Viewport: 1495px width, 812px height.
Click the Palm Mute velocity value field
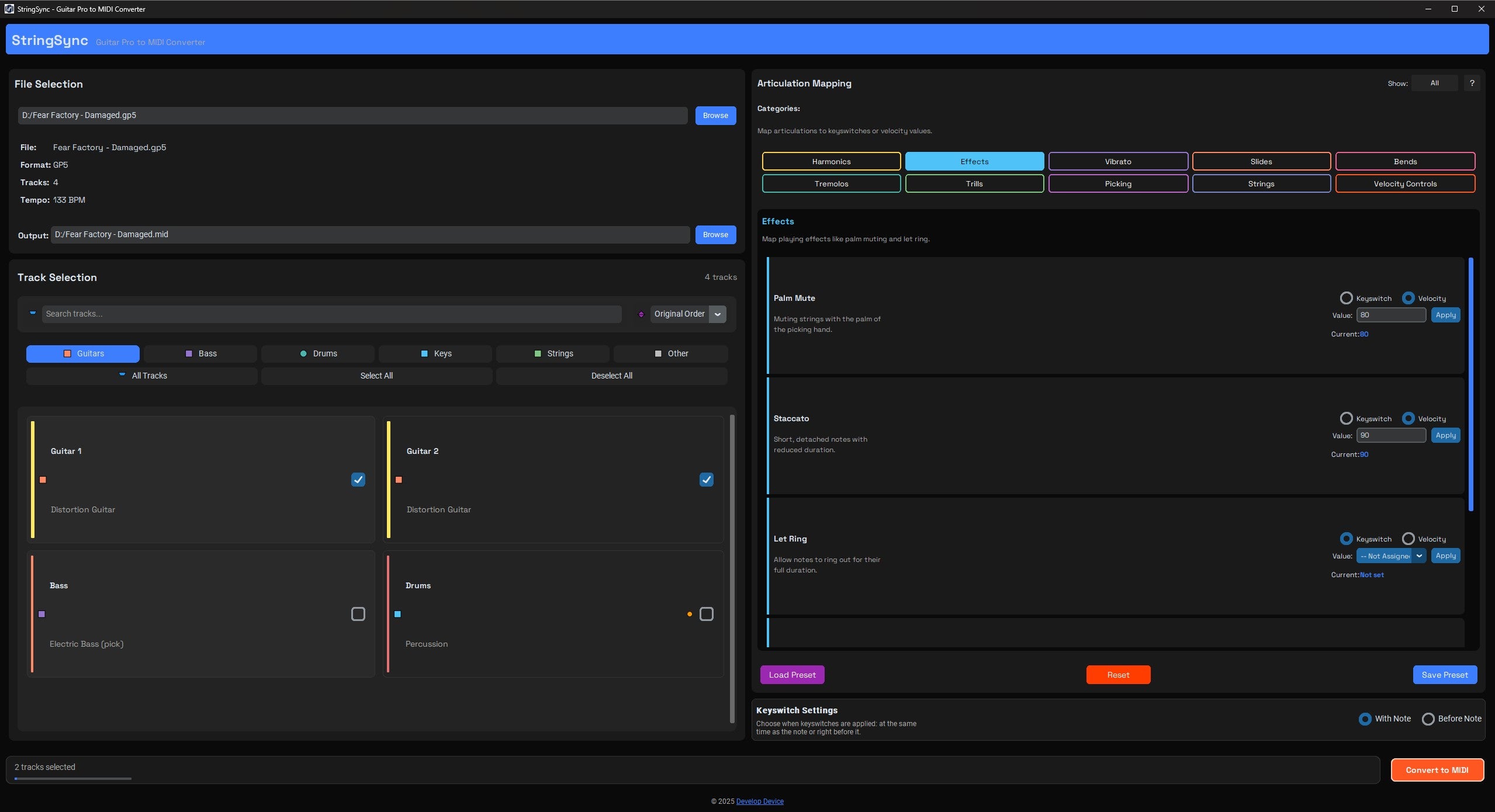1391,315
